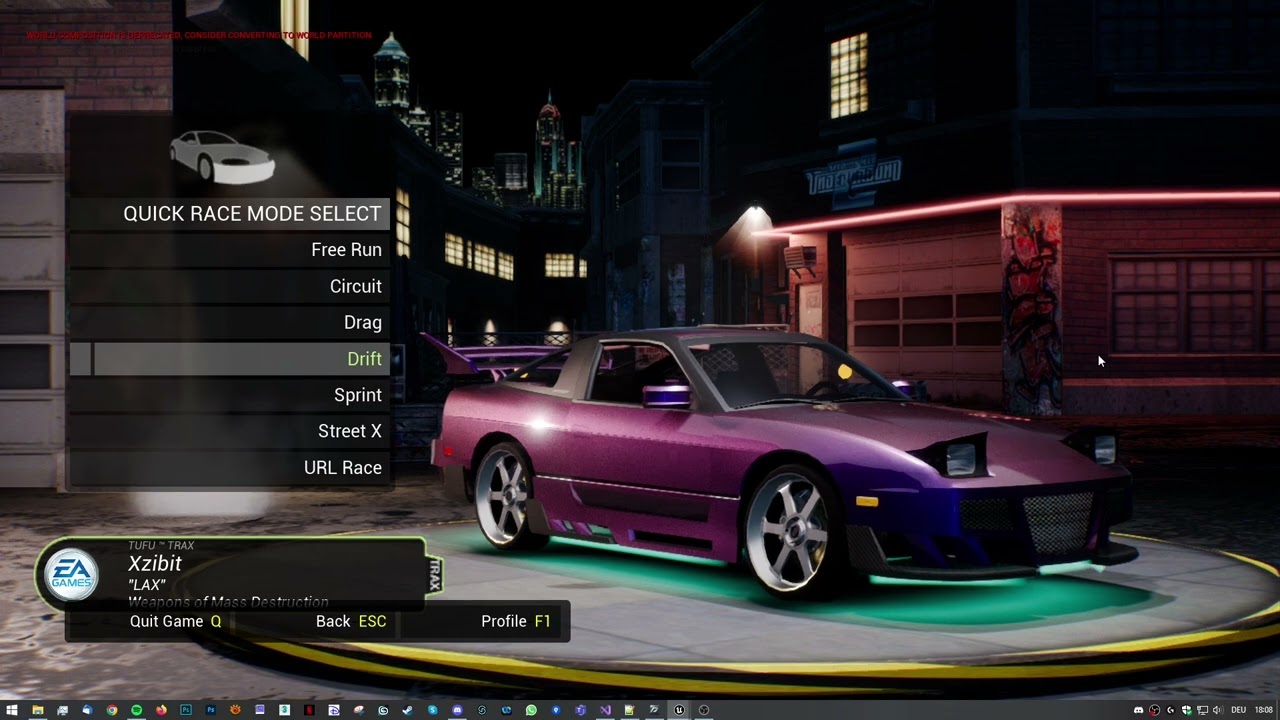The height and width of the screenshot is (720, 1280).
Task: Select URL Race from the list
Action: [x=342, y=468]
